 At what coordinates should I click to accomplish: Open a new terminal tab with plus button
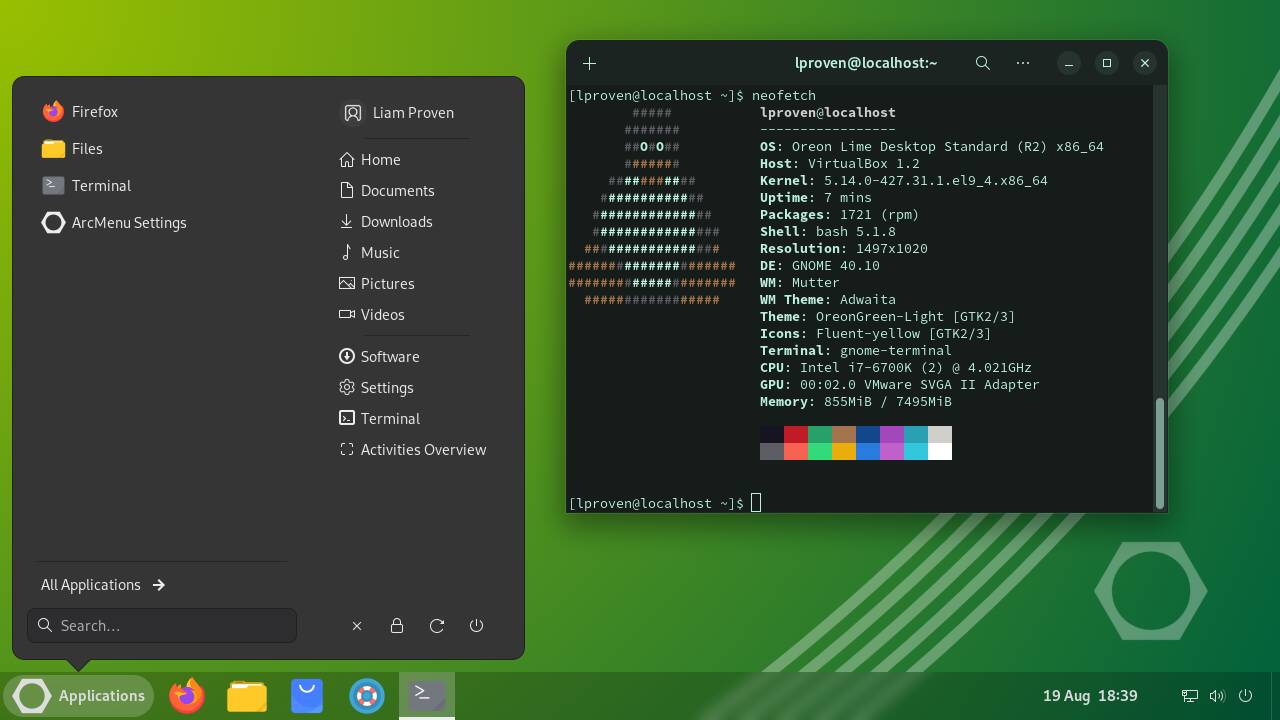point(590,63)
